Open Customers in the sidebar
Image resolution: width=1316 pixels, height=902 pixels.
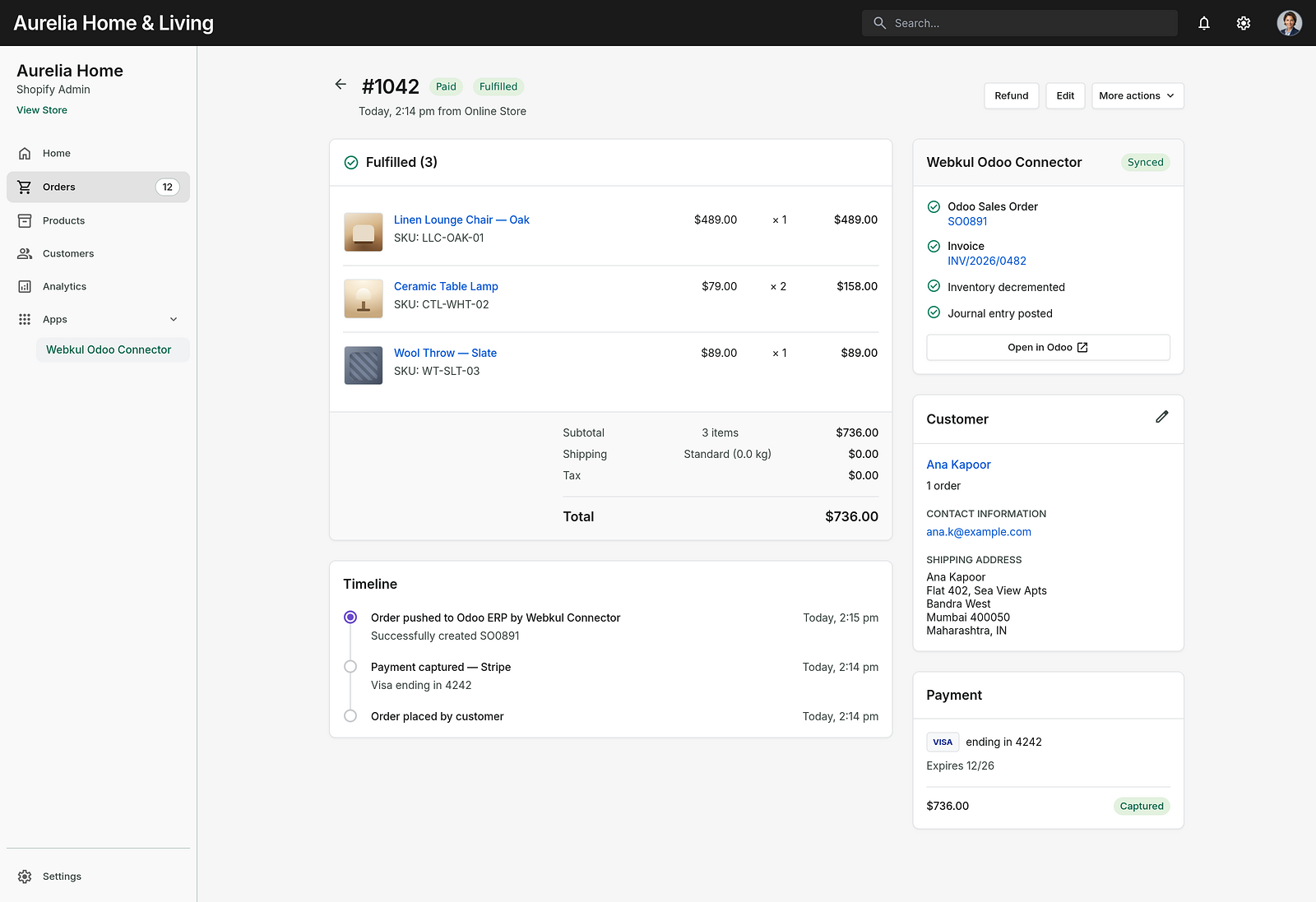tap(98, 253)
